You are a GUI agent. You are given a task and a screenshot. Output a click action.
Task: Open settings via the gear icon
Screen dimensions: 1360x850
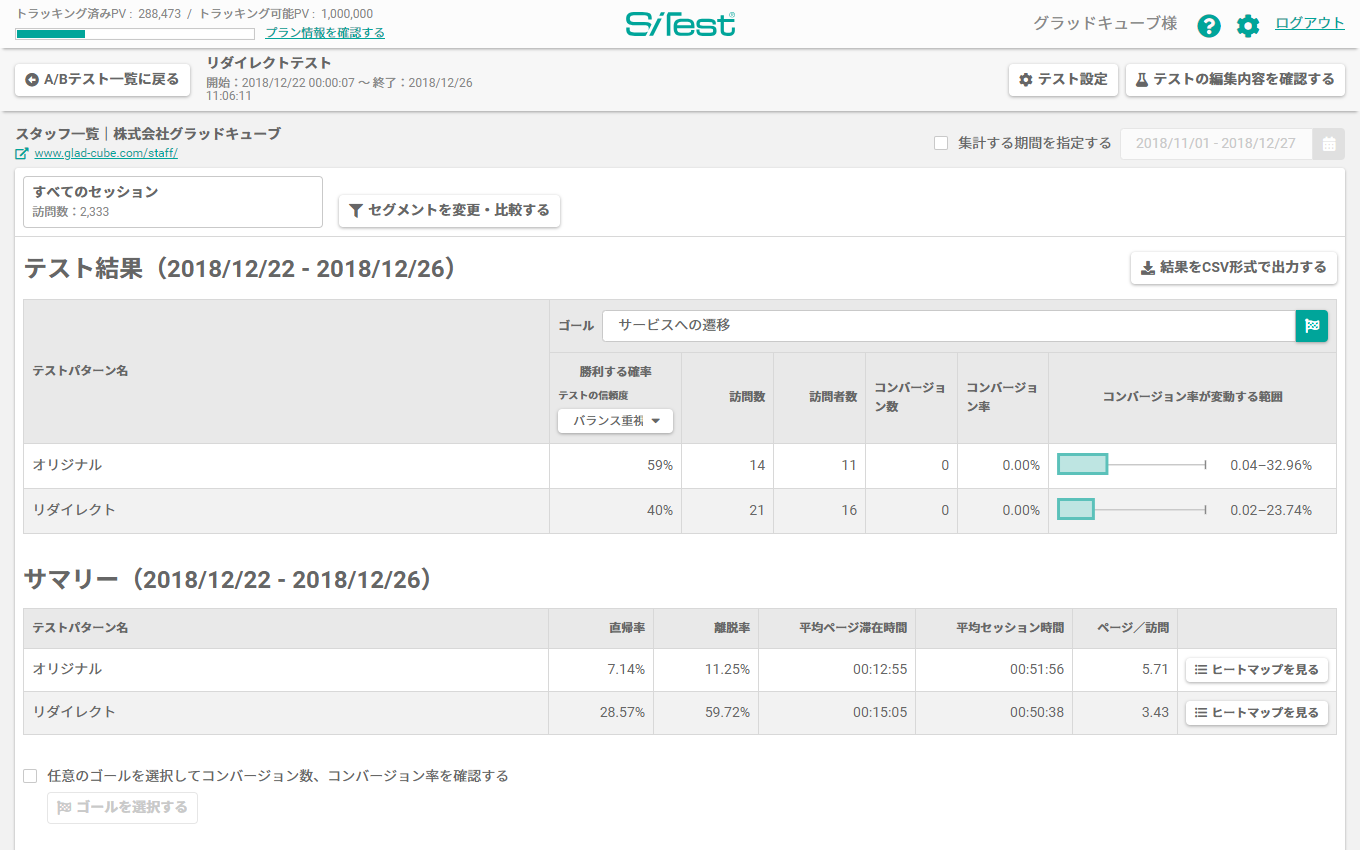click(x=1248, y=26)
